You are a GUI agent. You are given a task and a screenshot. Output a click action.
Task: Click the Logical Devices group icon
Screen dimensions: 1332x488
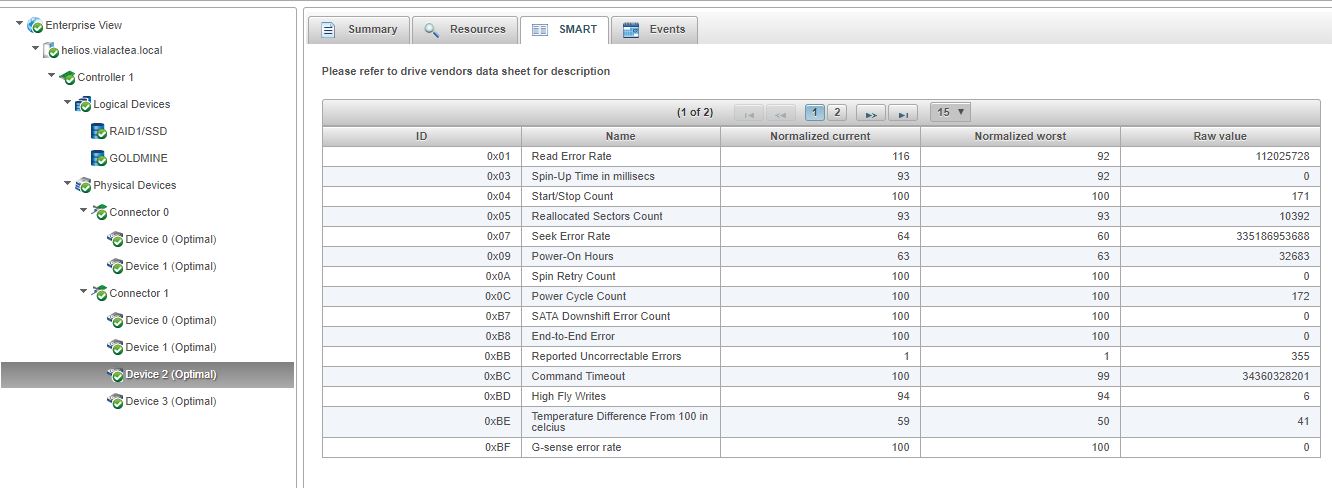(83, 105)
